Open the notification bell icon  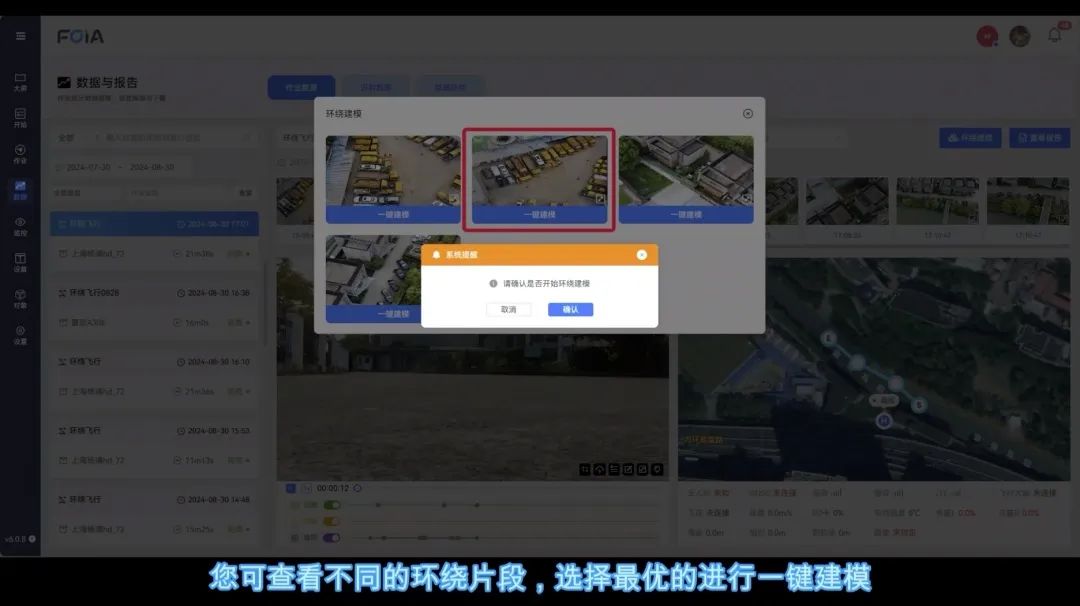[x=1054, y=36]
